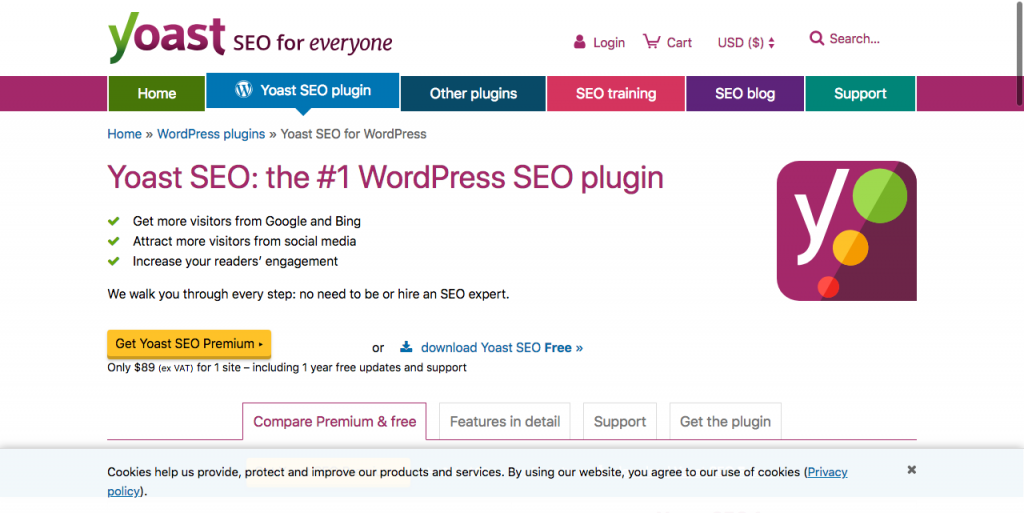Switch to the Features in detail tab
This screenshot has height=513, width=1024.
[505, 421]
